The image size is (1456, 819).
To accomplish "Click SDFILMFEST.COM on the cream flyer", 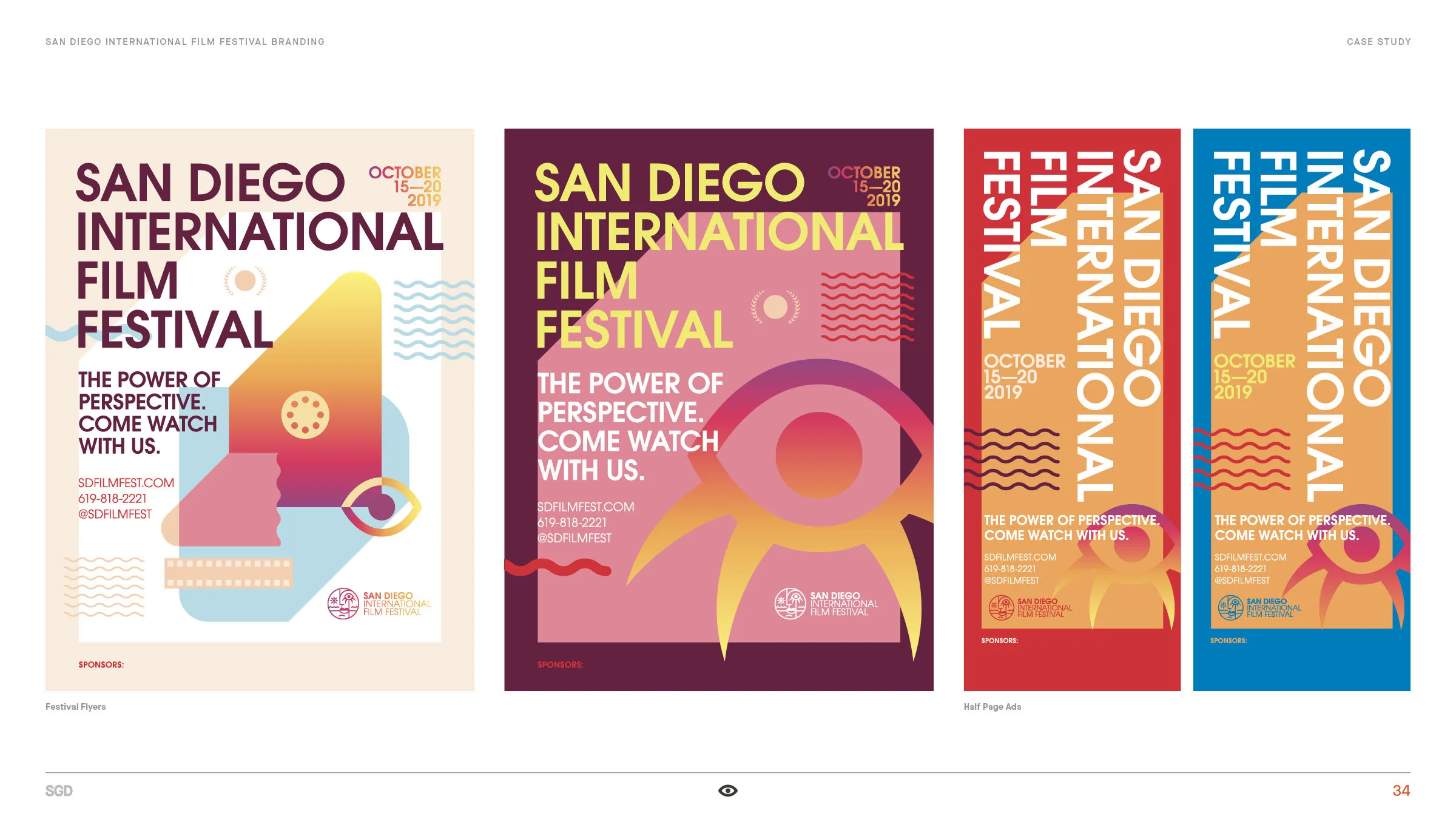I will 126,483.
